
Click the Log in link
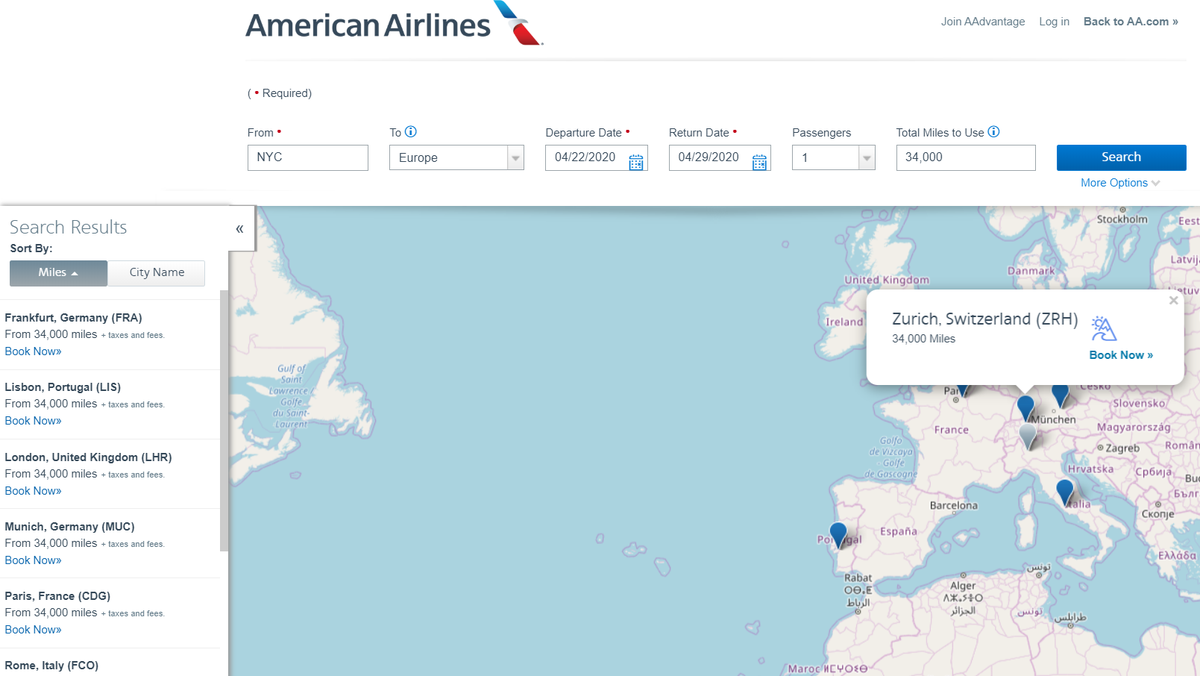1054,21
